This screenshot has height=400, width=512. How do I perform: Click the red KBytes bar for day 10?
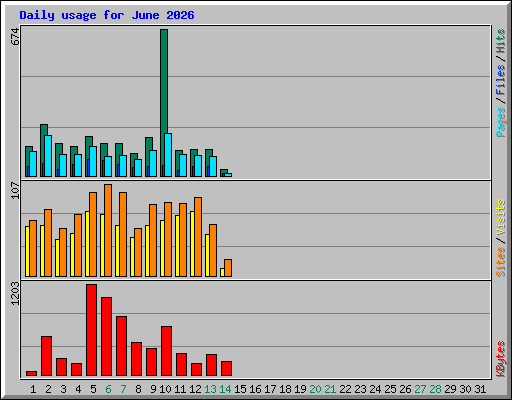(166, 351)
